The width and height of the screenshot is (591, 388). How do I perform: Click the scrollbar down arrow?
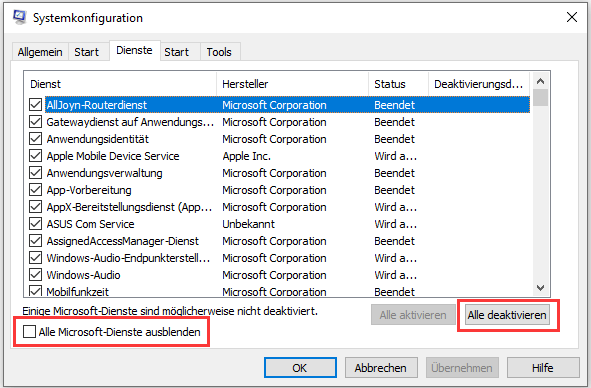(540, 288)
